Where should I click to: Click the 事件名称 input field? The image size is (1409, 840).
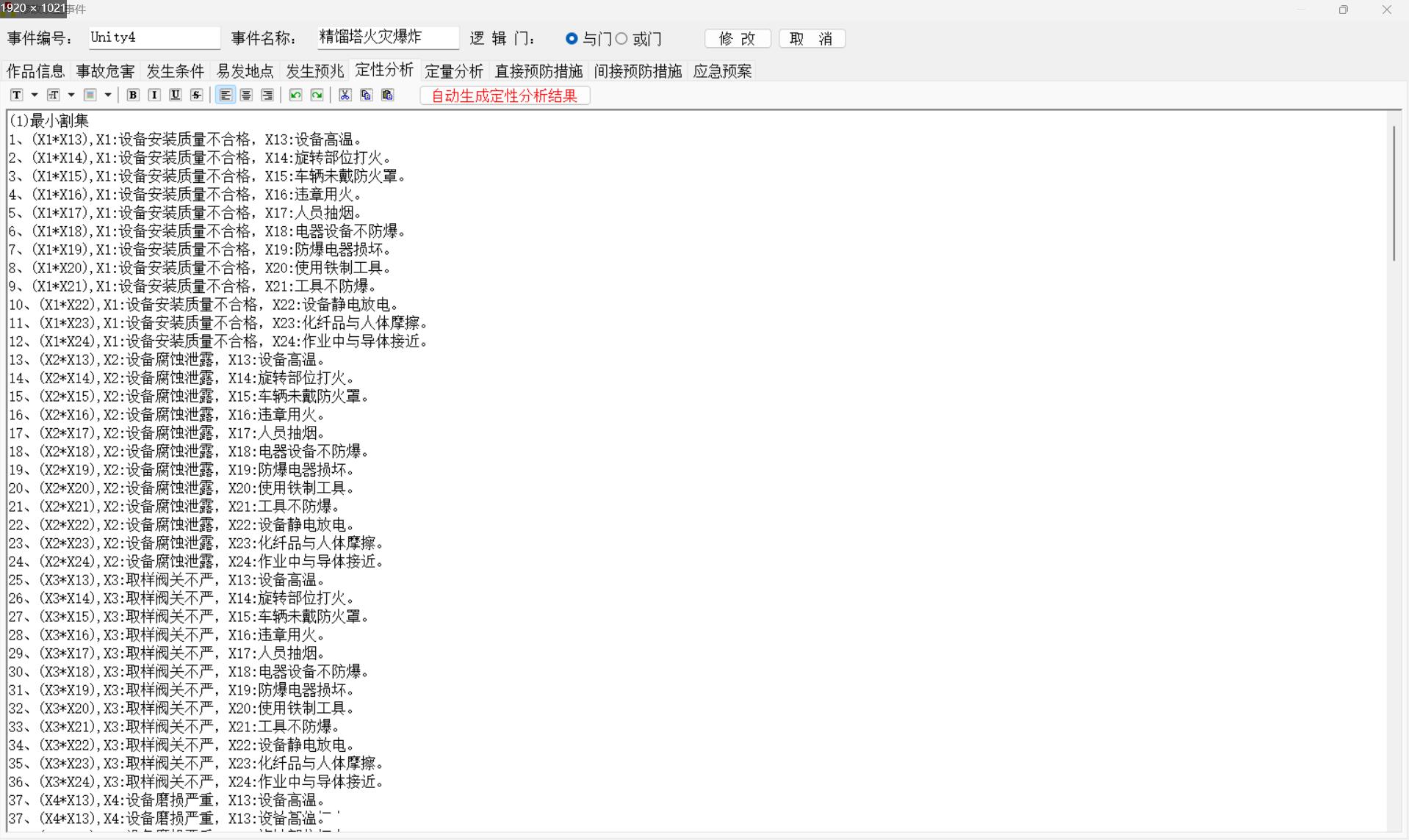pyautogui.click(x=388, y=37)
